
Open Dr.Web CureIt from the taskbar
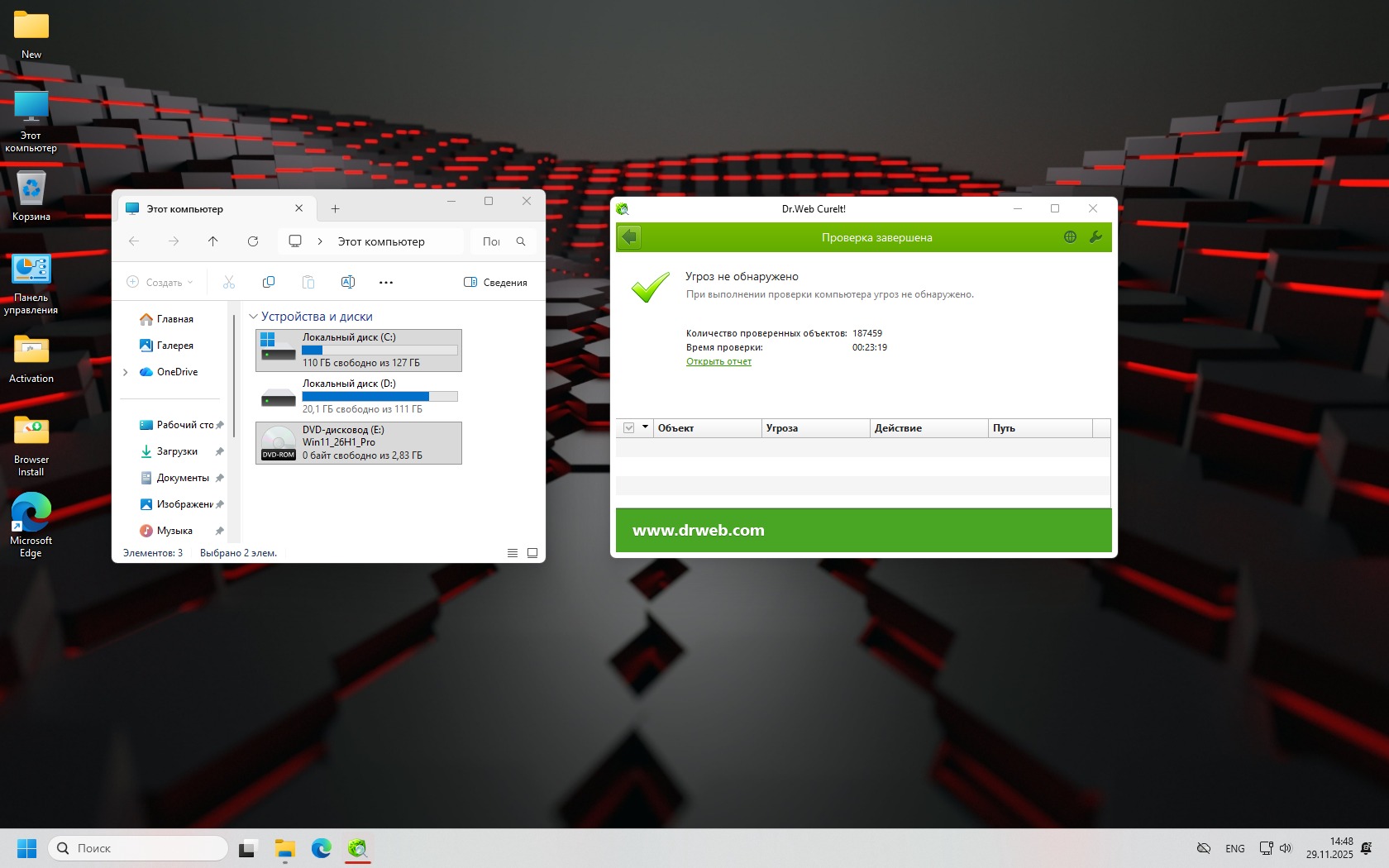(x=357, y=848)
